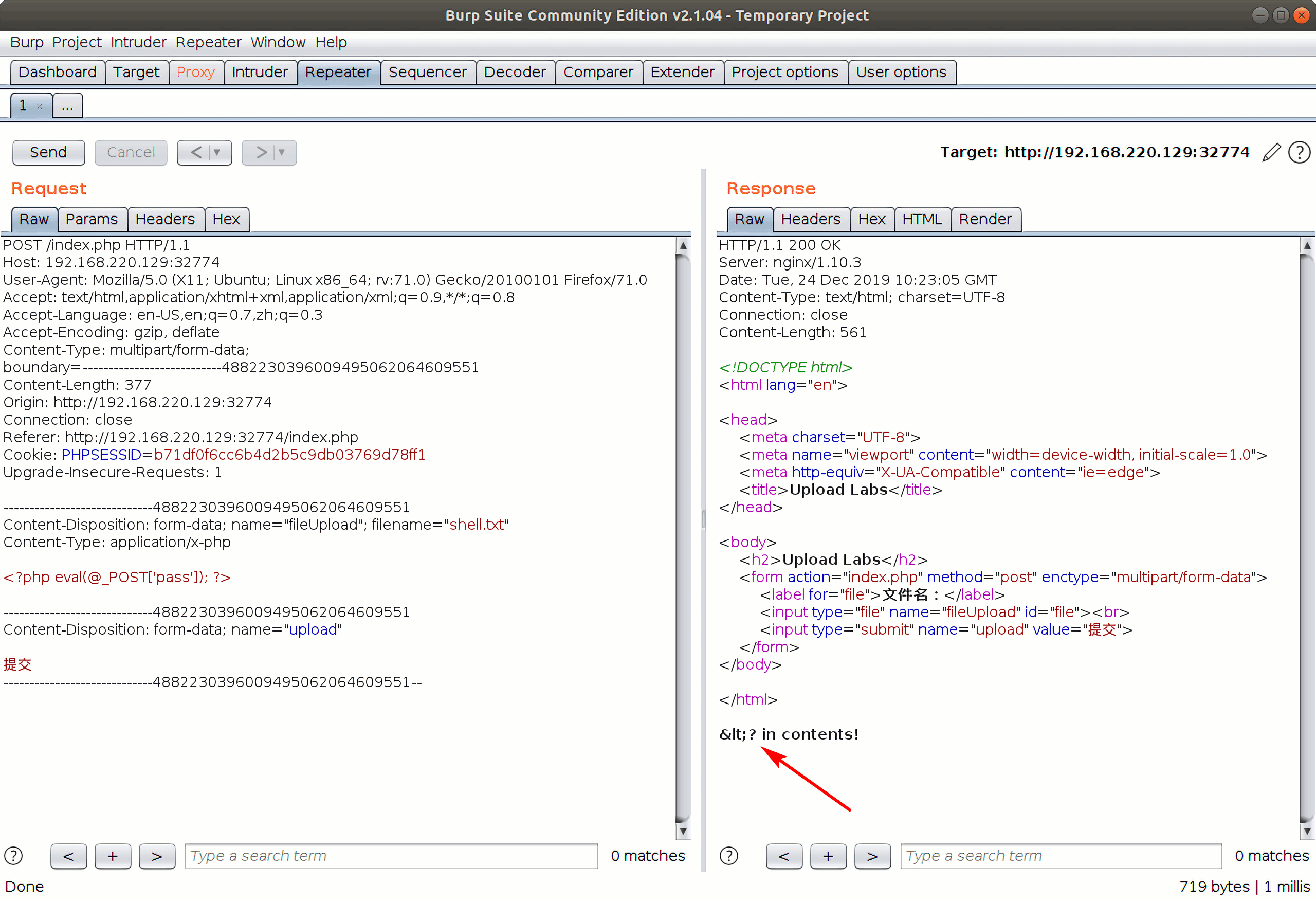
Task: Switch to the Response Hex tab
Action: point(872,219)
